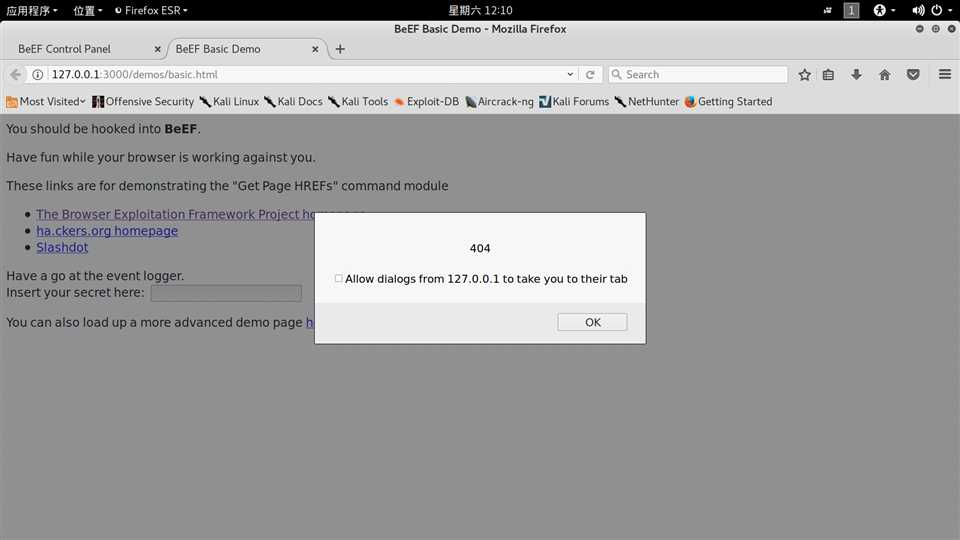Follow the Slashdot link
The image size is (960, 540).
coord(62,247)
